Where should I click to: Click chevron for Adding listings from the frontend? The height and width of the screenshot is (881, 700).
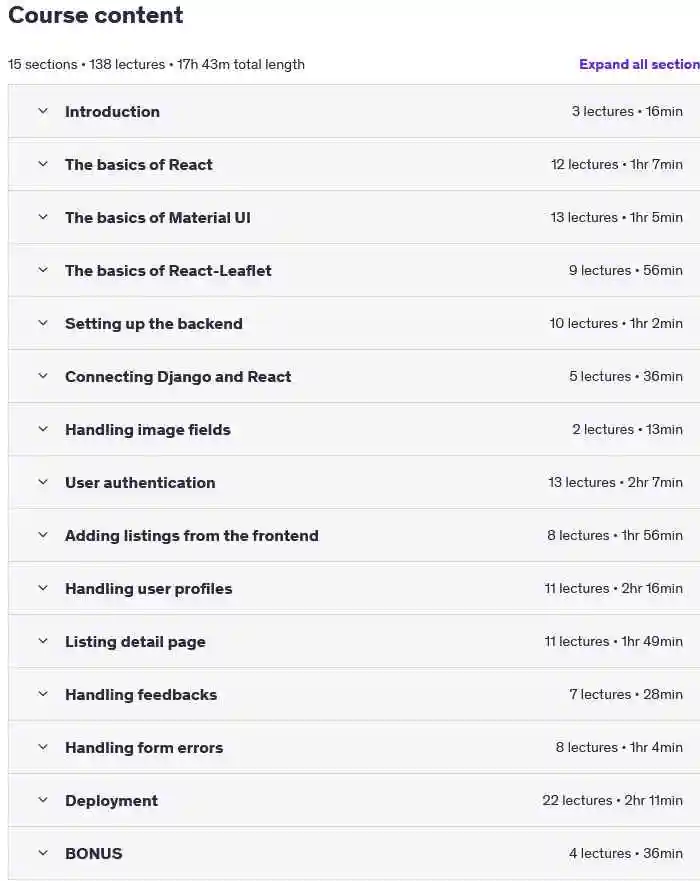43,535
